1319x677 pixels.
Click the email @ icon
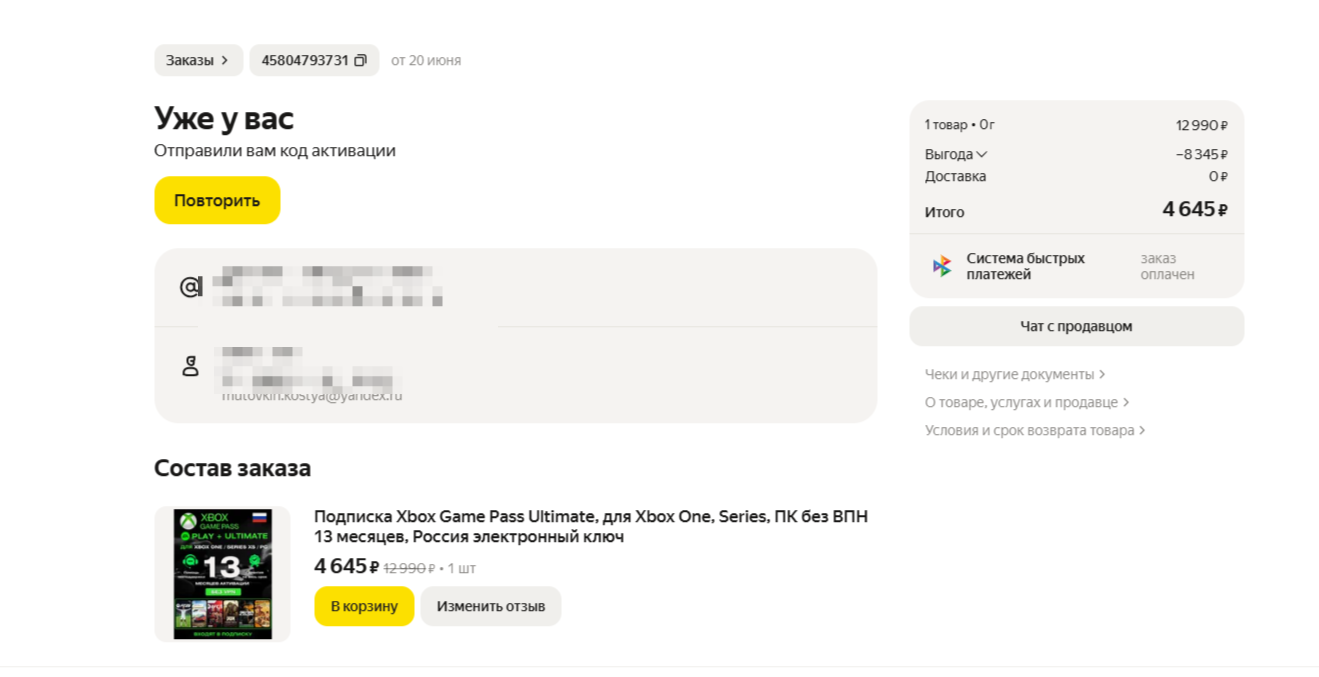coord(191,287)
